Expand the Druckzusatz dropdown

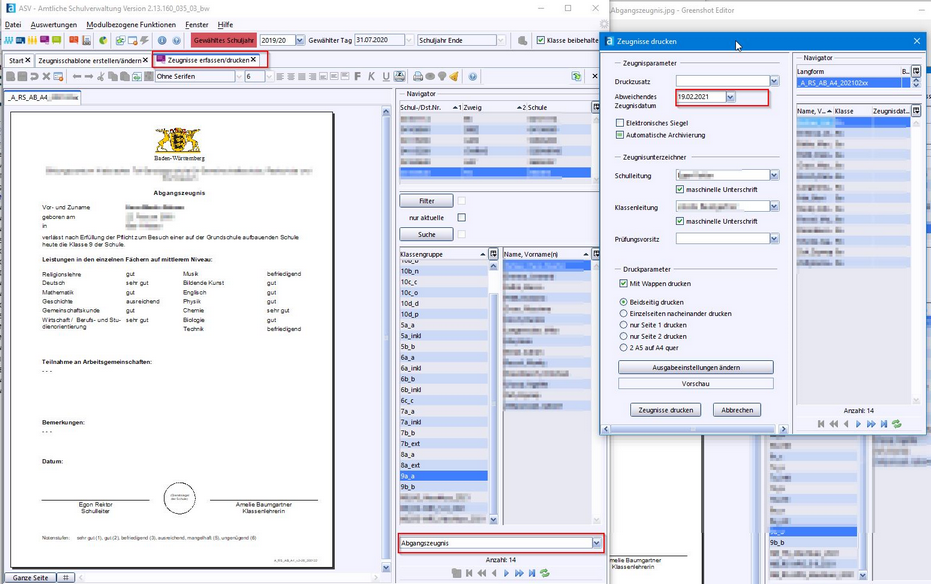pos(773,81)
